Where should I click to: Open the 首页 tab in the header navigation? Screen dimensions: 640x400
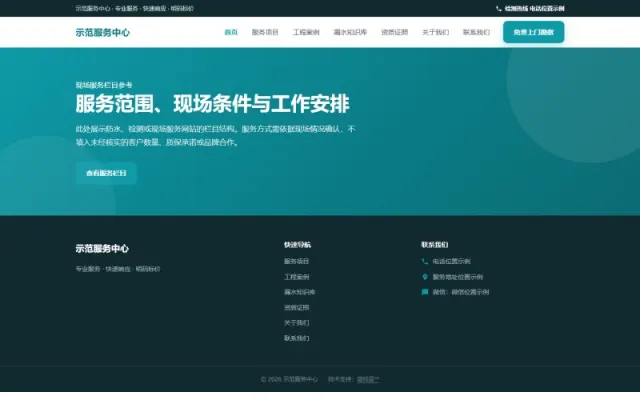point(231,32)
